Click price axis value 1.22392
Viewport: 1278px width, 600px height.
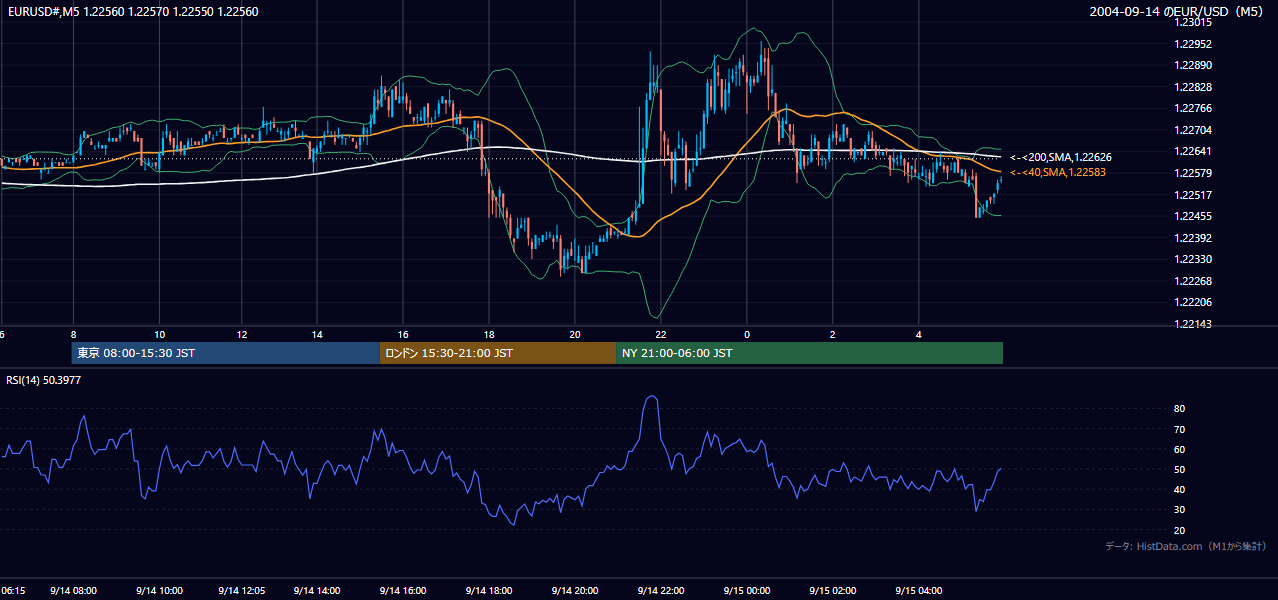(x=1193, y=238)
